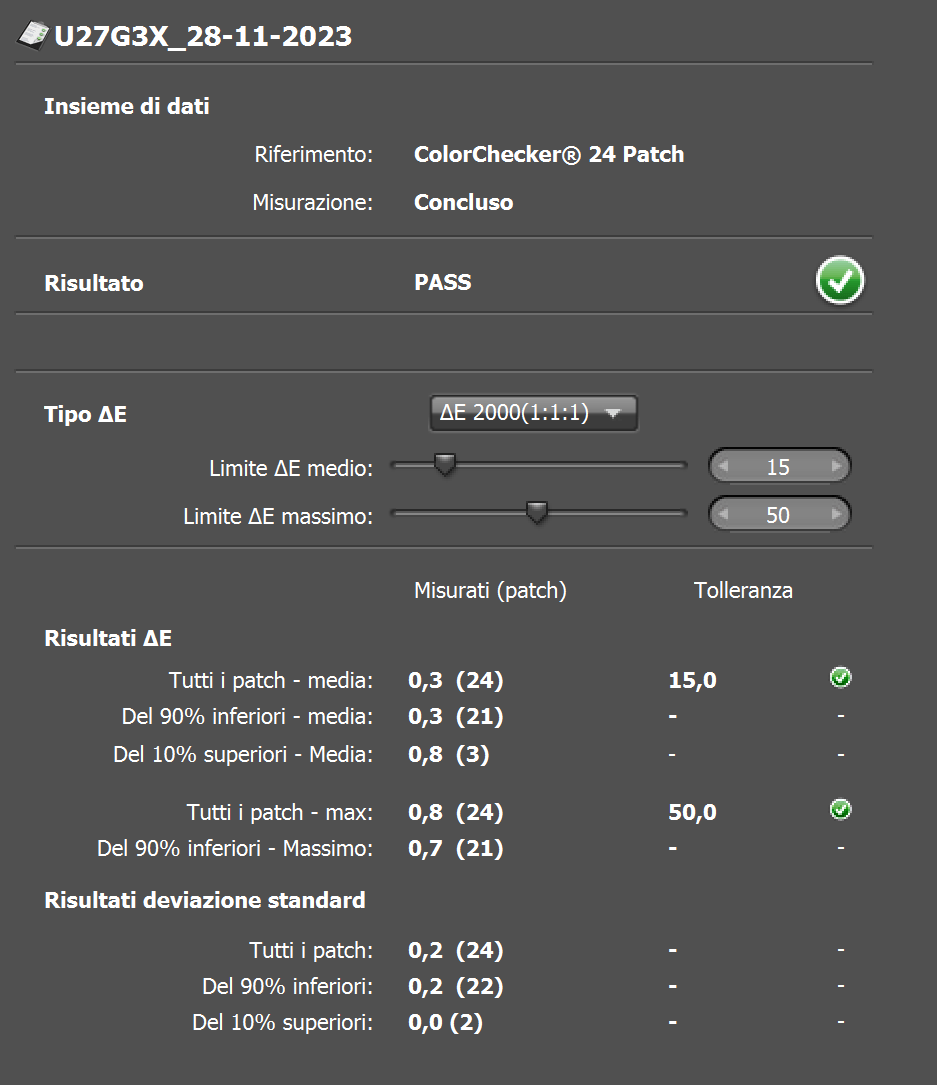
Task: Click the PASS result text
Action: 443,282
